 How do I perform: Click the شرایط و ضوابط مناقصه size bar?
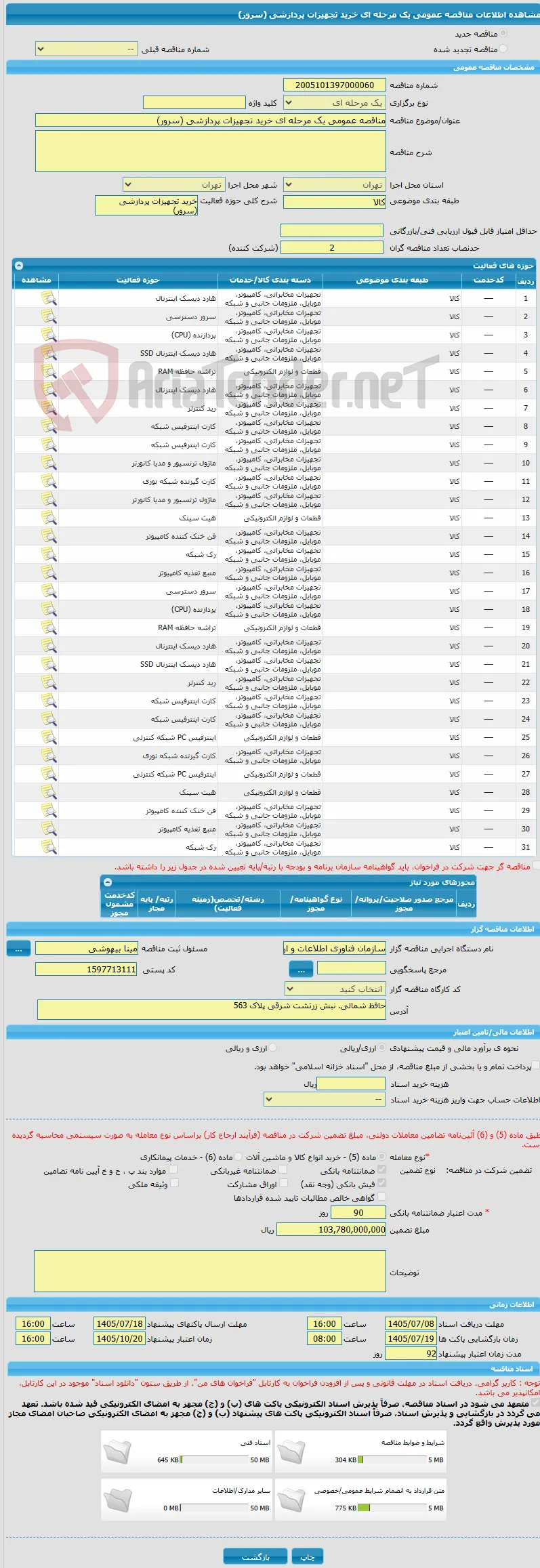tap(392, 1460)
